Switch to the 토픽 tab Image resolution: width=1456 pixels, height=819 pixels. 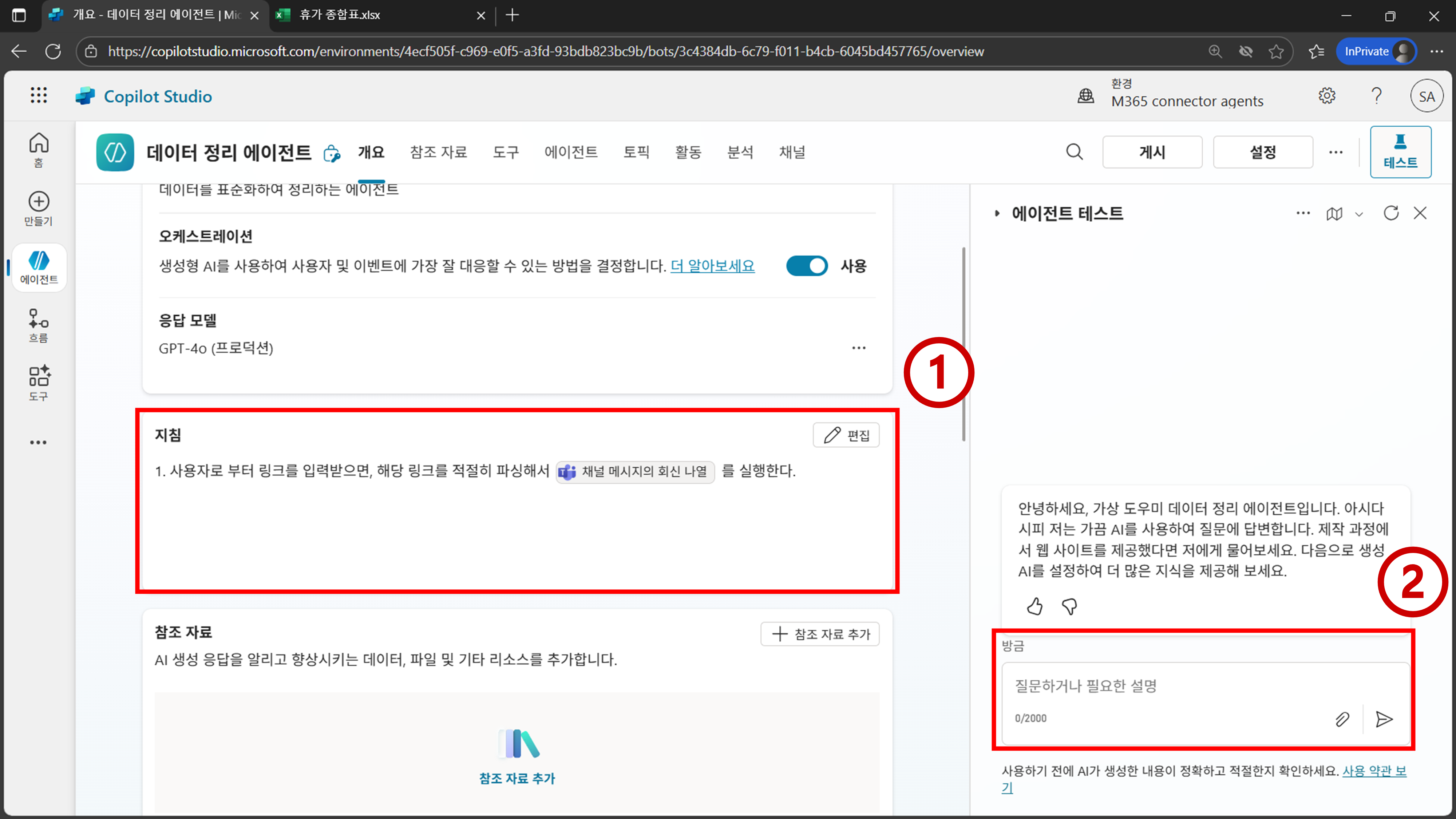(636, 152)
